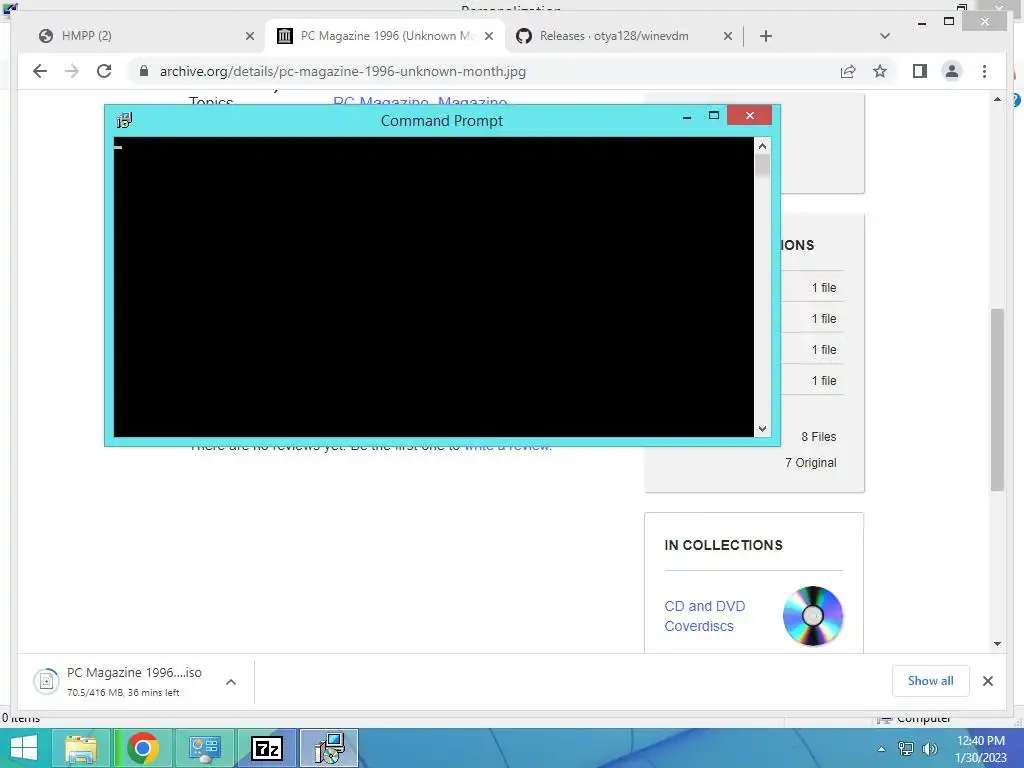Image resolution: width=1024 pixels, height=768 pixels.
Task: Switch to PC Magazine 1996 tab
Action: [x=384, y=36]
